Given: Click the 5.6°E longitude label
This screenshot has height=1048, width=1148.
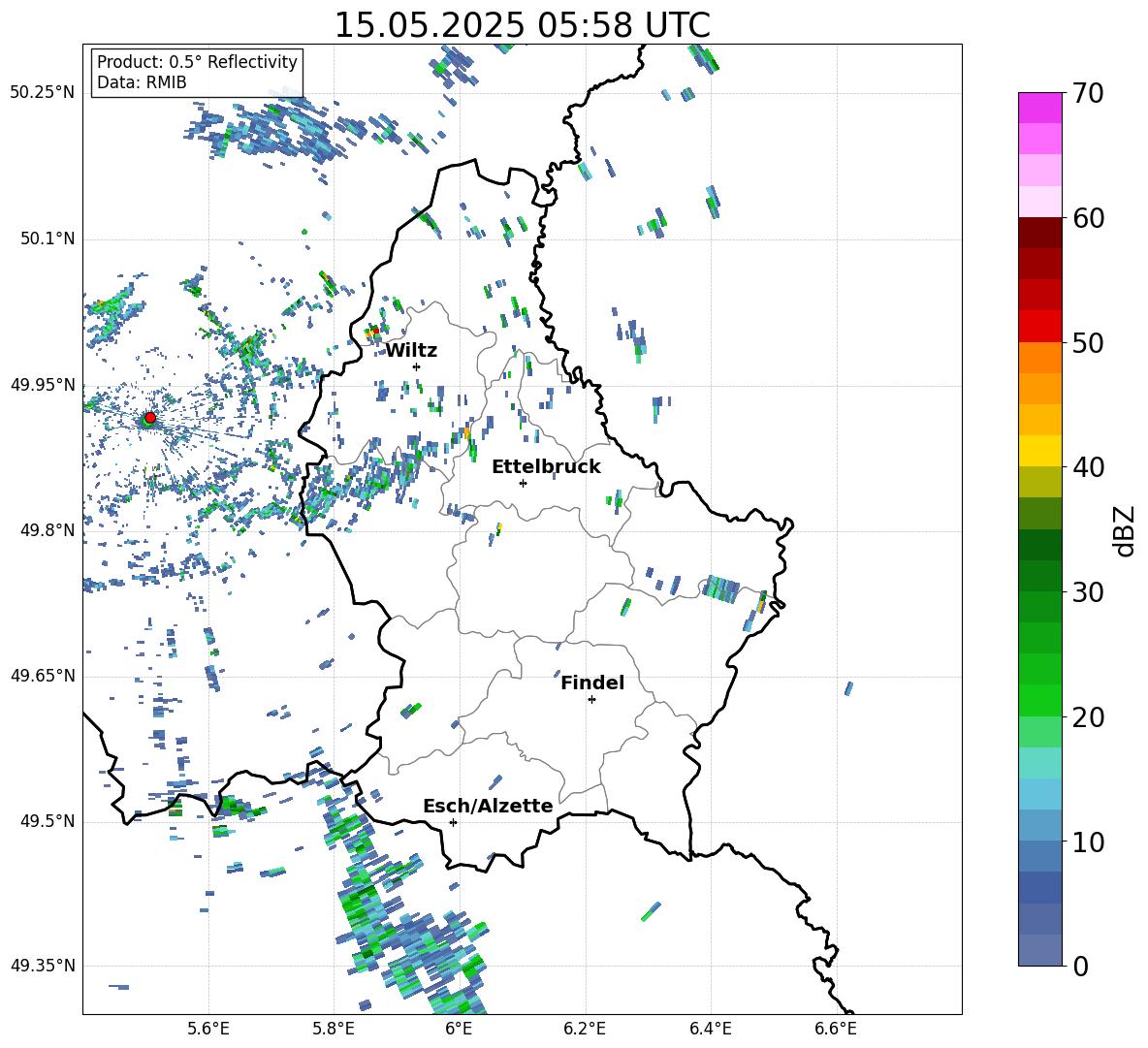Looking at the screenshot, I should [x=208, y=1029].
